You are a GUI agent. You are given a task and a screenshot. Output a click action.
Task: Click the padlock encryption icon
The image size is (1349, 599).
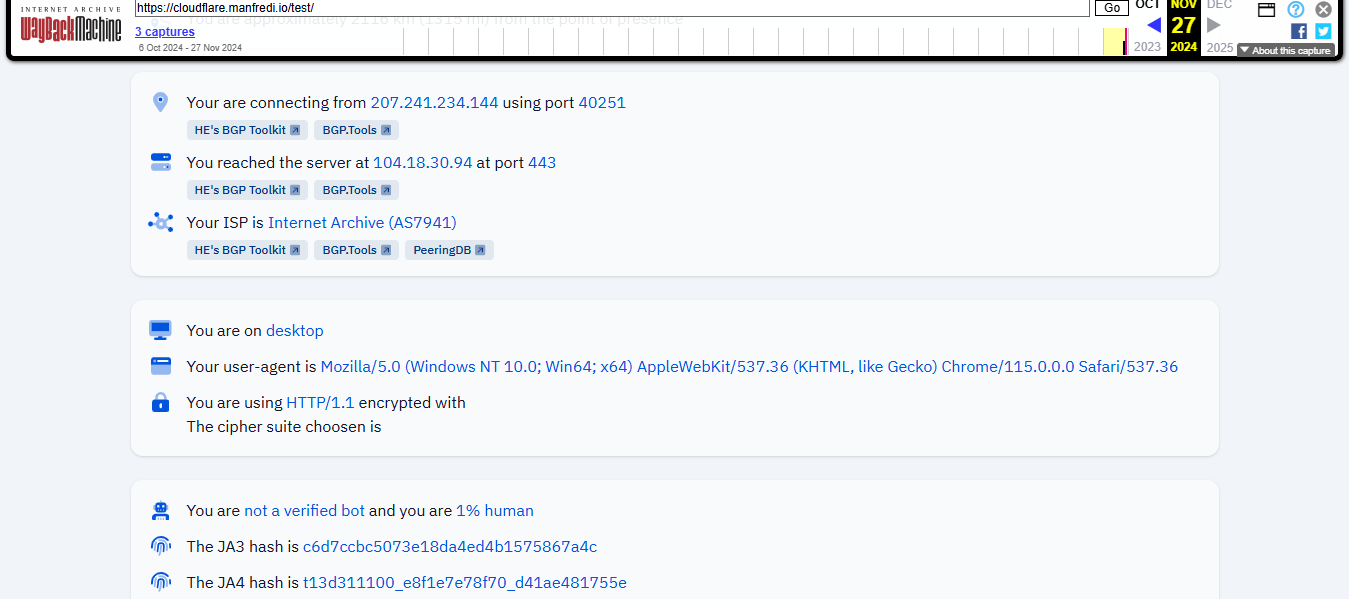coord(161,402)
